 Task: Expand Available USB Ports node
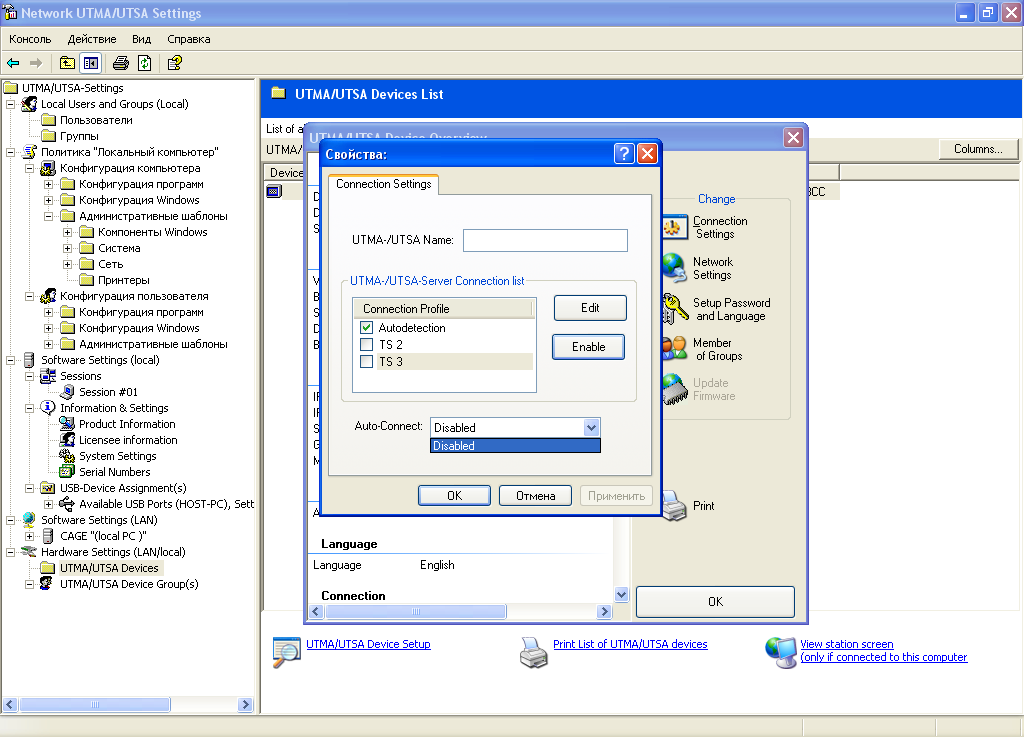(x=48, y=504)
